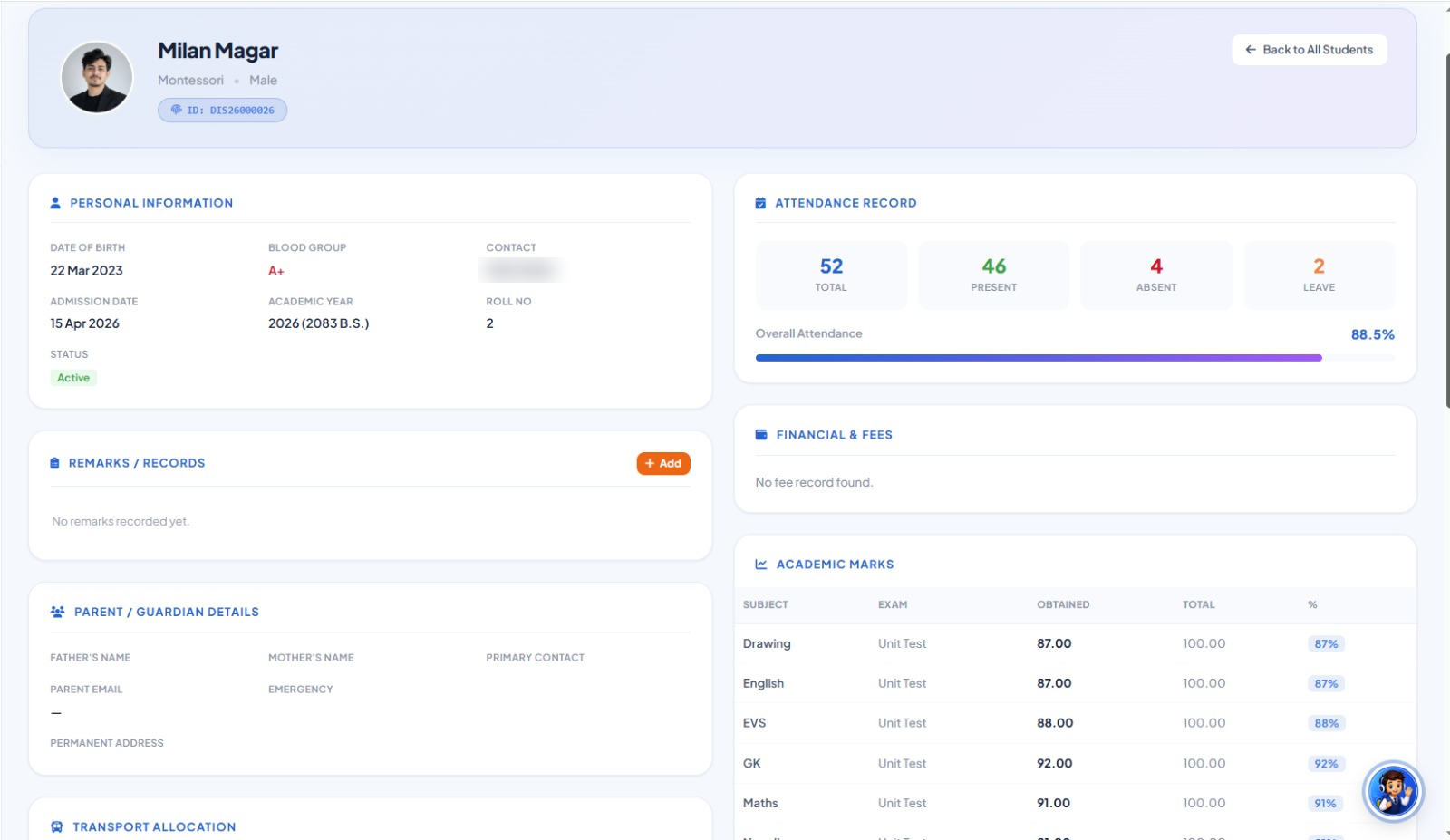Click the 88% percentage badge
Image resolution: width=1450 pixels, height=840 pixels.
click(1327, 723)
